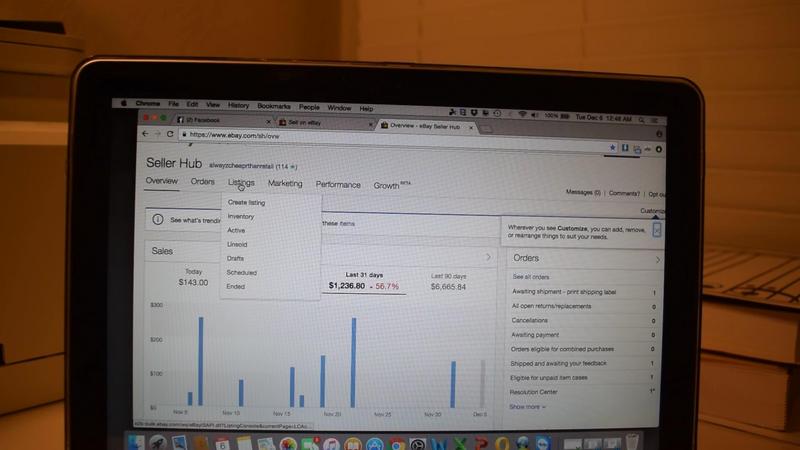This screenshot has height=450, width=800.
Task: Select Create listing from Listings menu
Action: point(246,203)
